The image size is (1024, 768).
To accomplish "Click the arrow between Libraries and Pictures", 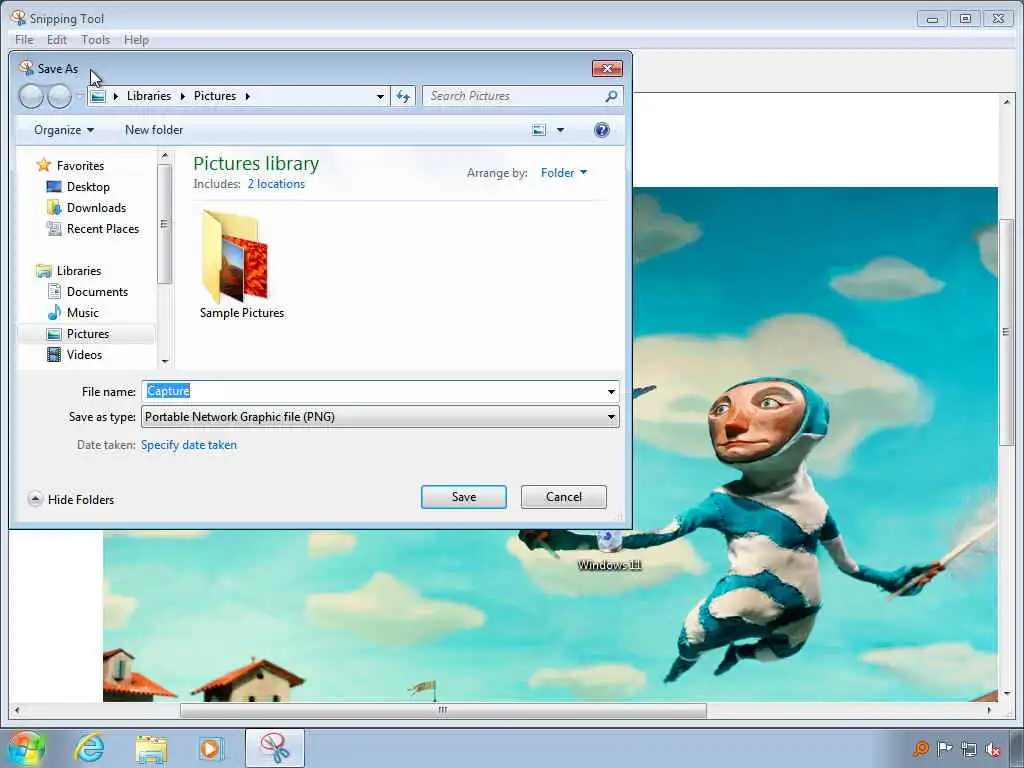I will [182, 97].
